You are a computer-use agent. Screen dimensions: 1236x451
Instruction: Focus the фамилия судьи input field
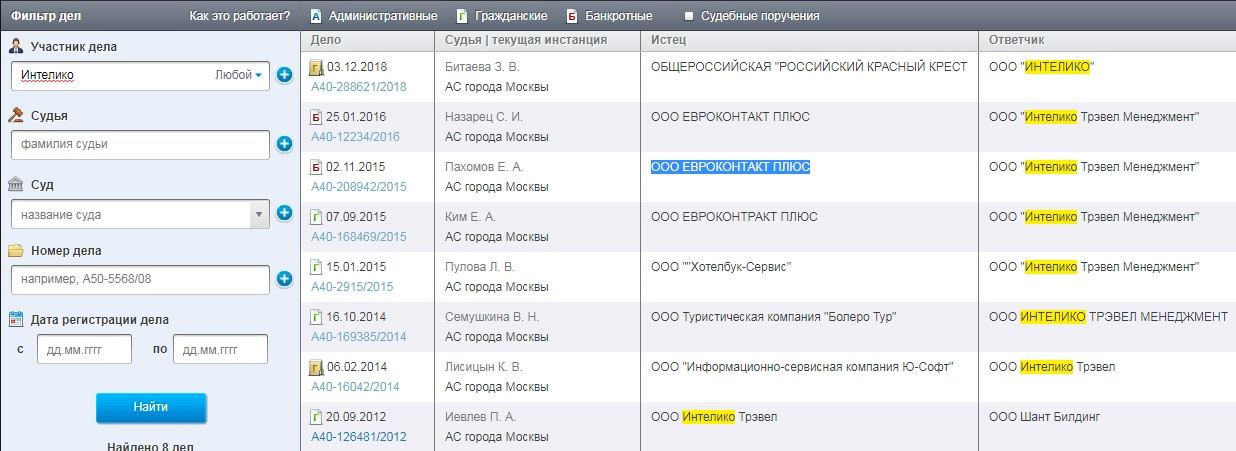[140, 144]
